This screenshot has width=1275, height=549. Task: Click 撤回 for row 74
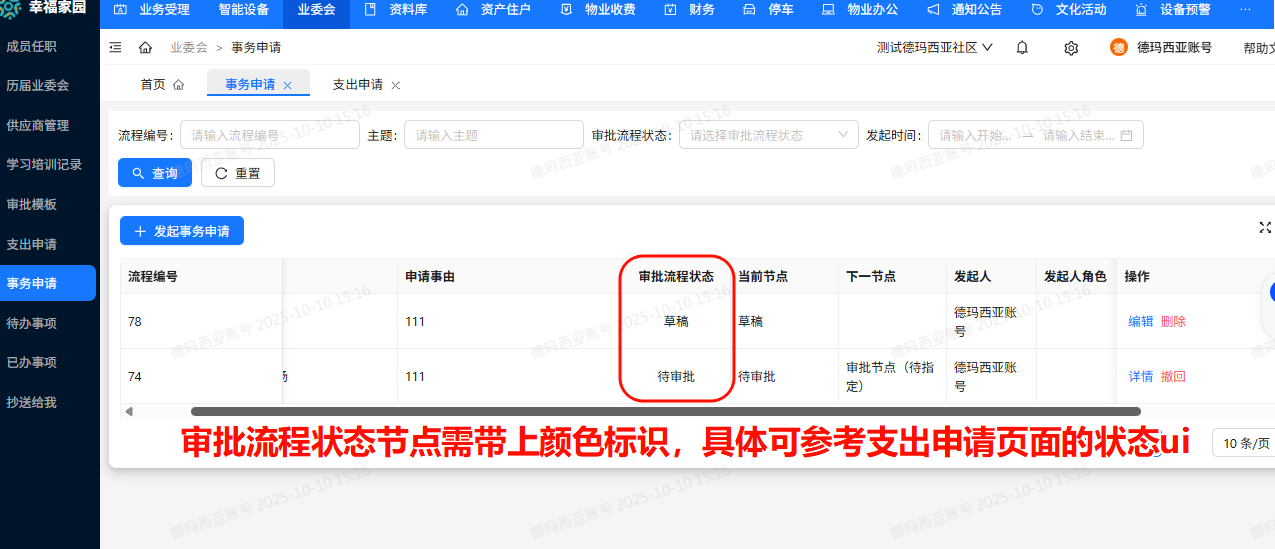point(1173,376)
